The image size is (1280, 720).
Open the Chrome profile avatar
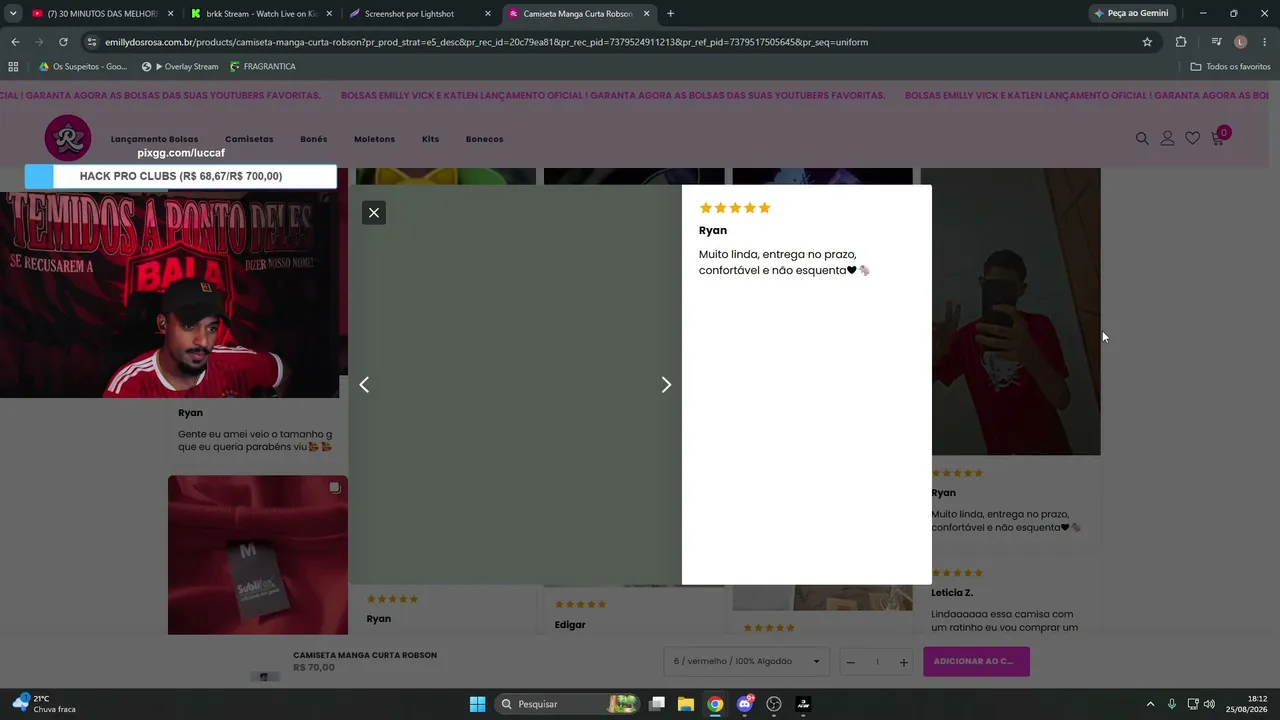click(x=1240, y=42)
